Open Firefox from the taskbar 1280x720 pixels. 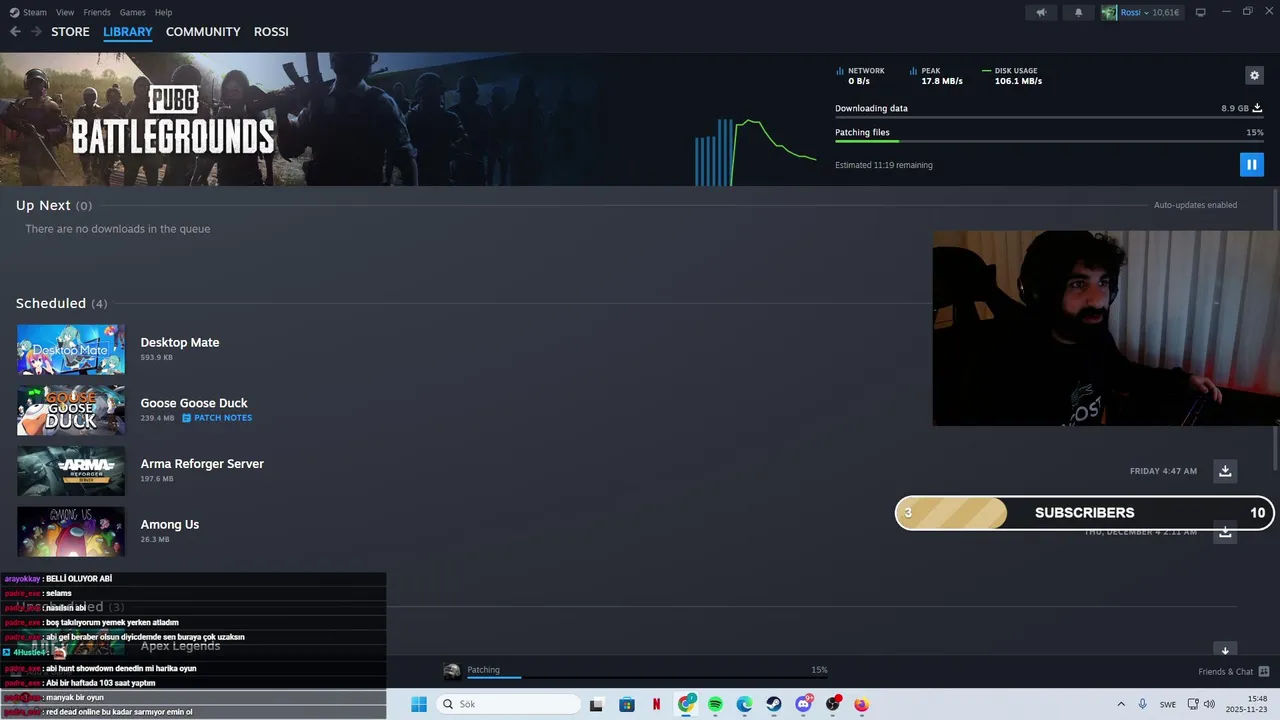click(862, 704)
